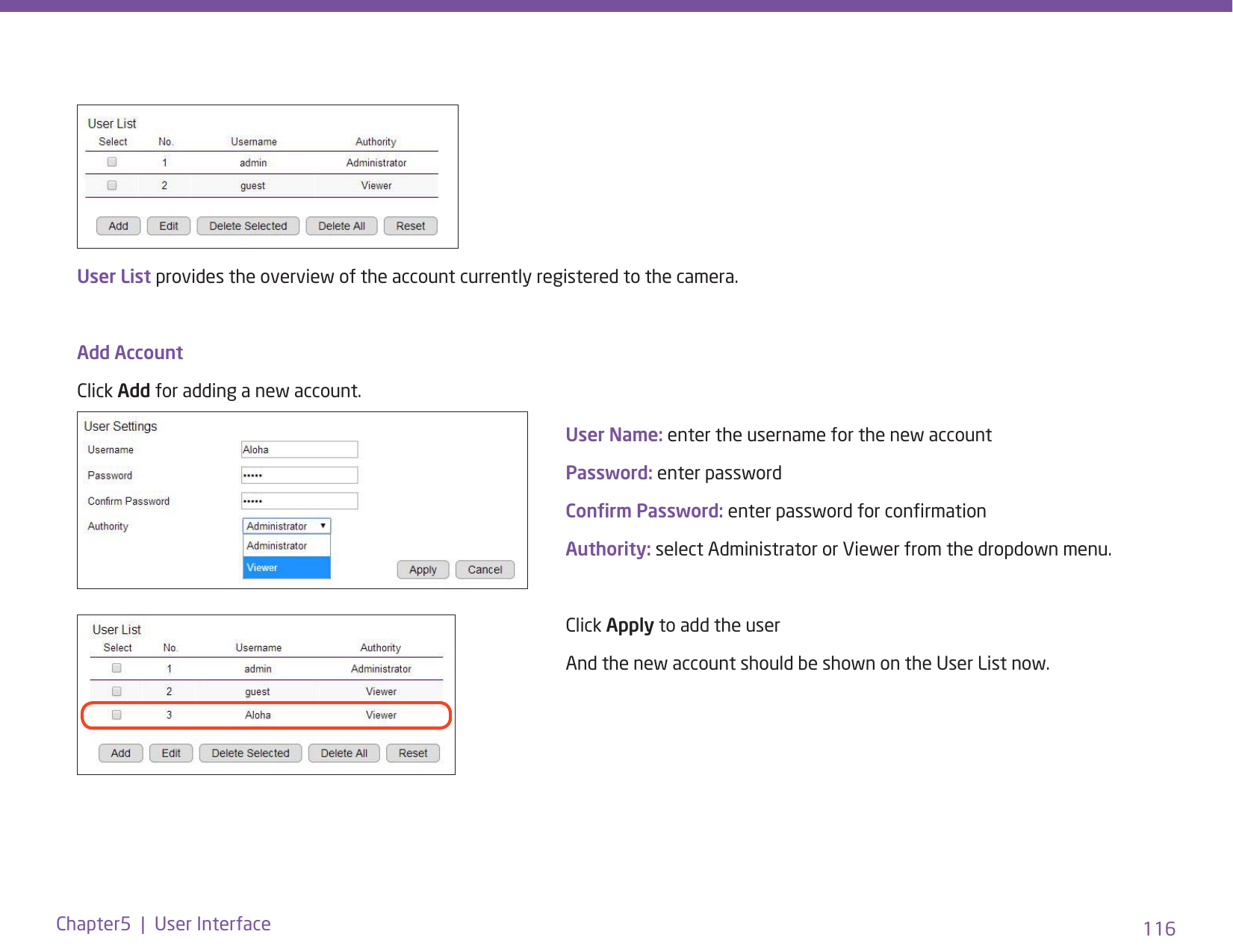Screen dimensions: 1233x952
Task: Click the Add Account heading
Action: (130, 352)
